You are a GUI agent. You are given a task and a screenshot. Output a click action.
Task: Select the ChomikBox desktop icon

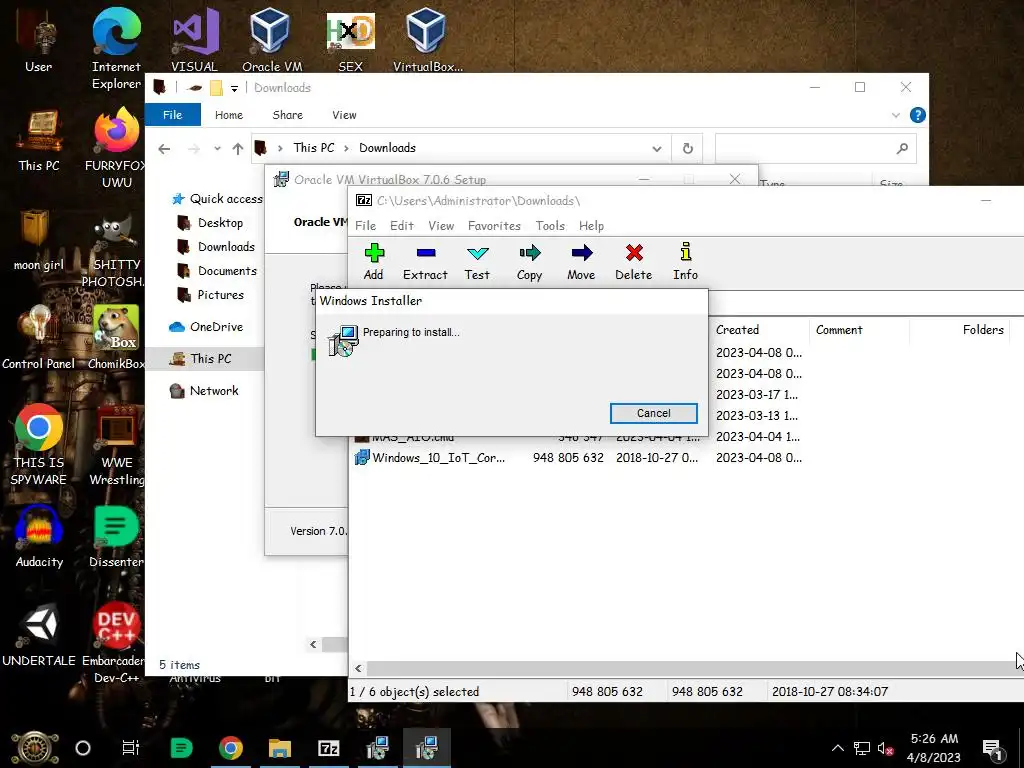pos(116,338)
